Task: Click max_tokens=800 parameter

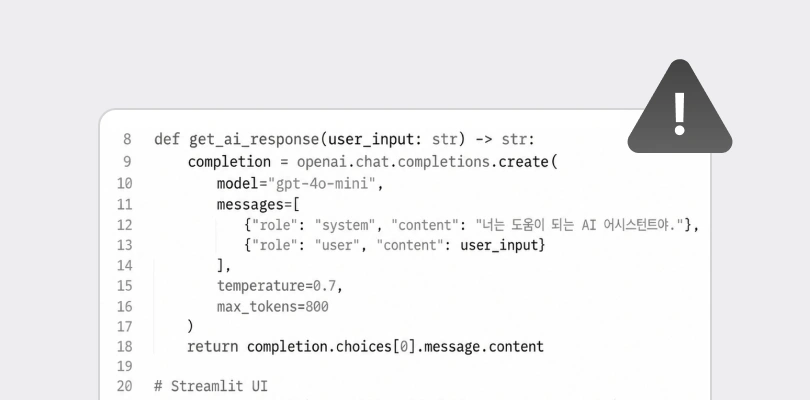Action: (x=272, y=307)
